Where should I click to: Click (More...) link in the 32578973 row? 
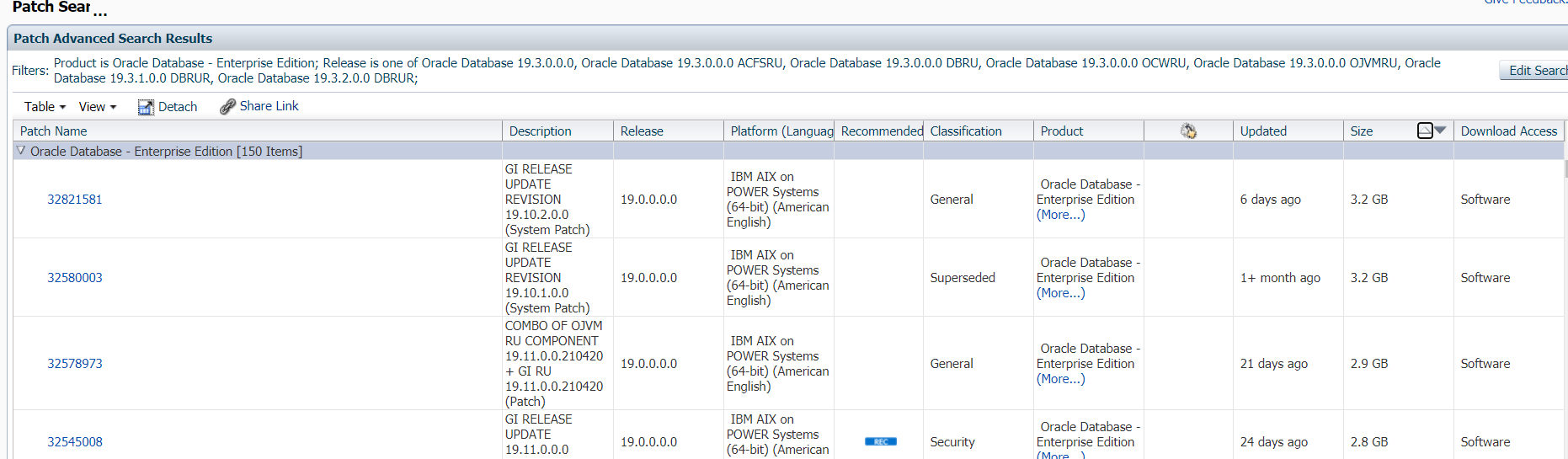pos(1061,379)
